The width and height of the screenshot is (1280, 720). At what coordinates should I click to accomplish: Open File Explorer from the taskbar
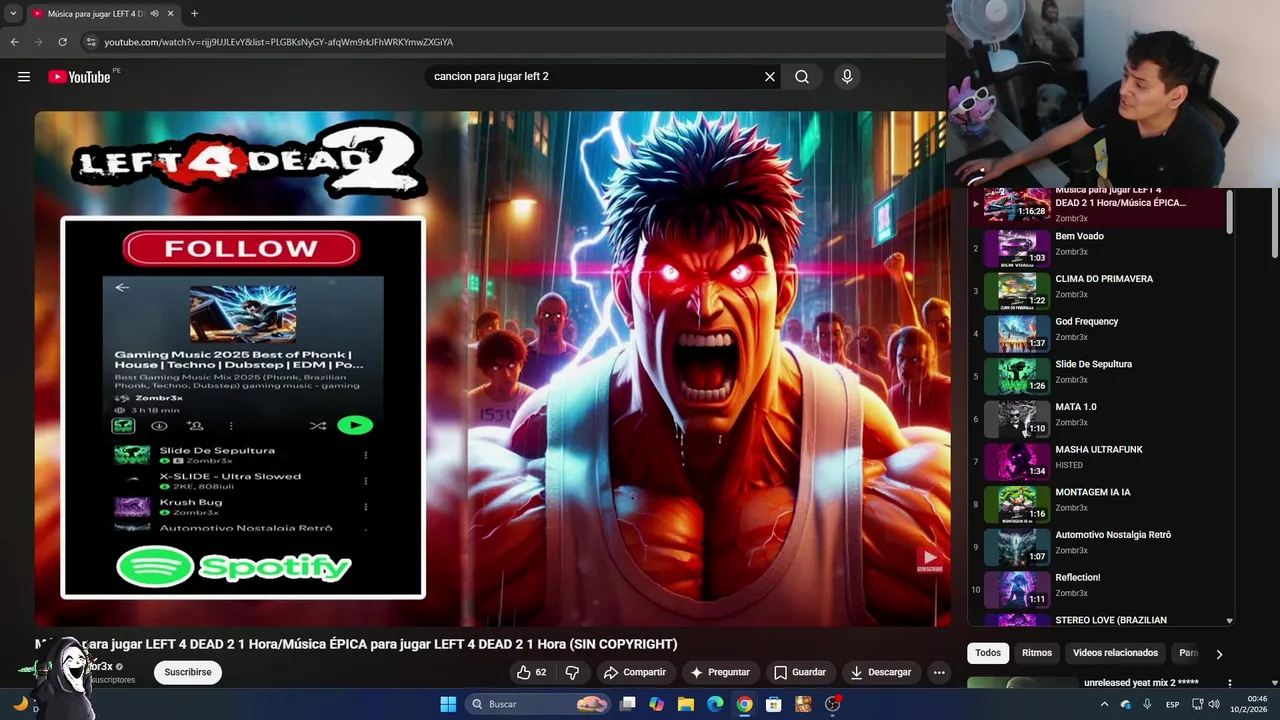[x=685, y=704]
